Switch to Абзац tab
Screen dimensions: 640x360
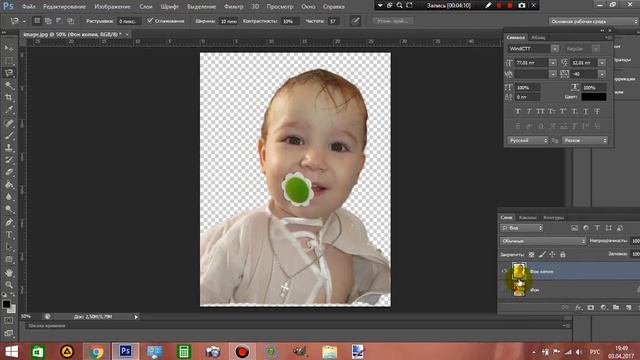click(538, 37)
